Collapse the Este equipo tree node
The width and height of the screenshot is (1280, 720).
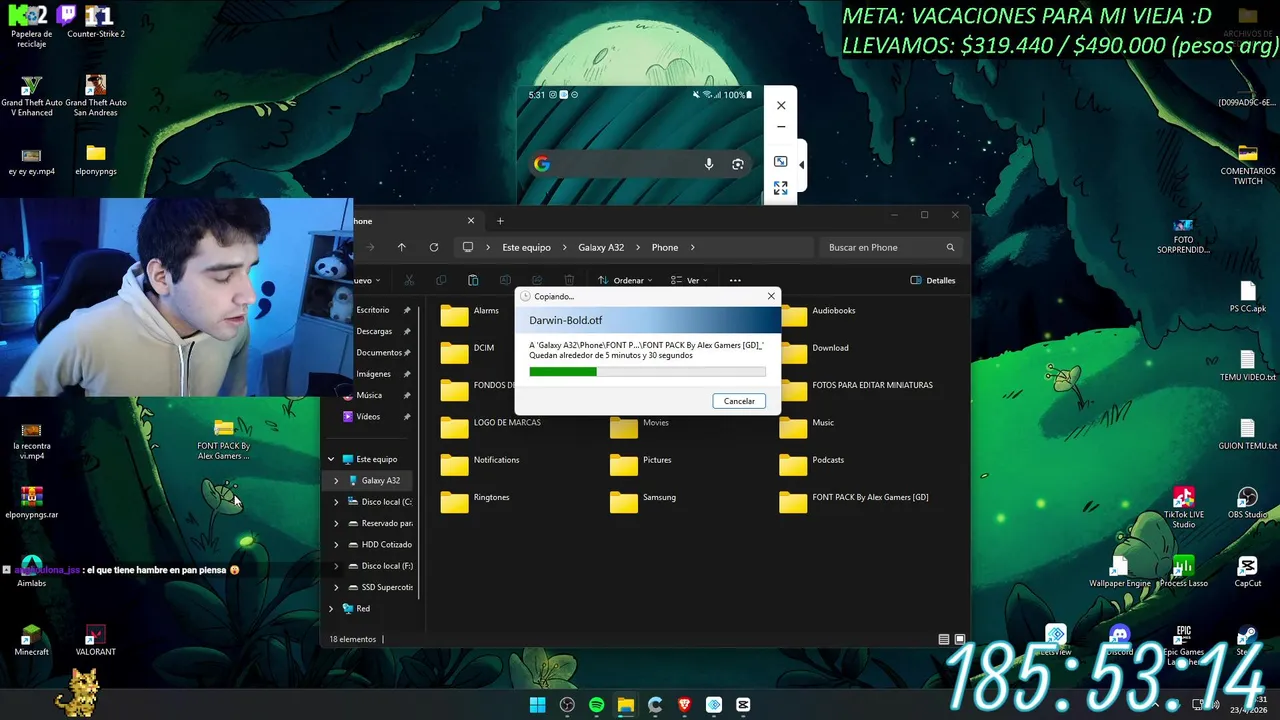331,459
